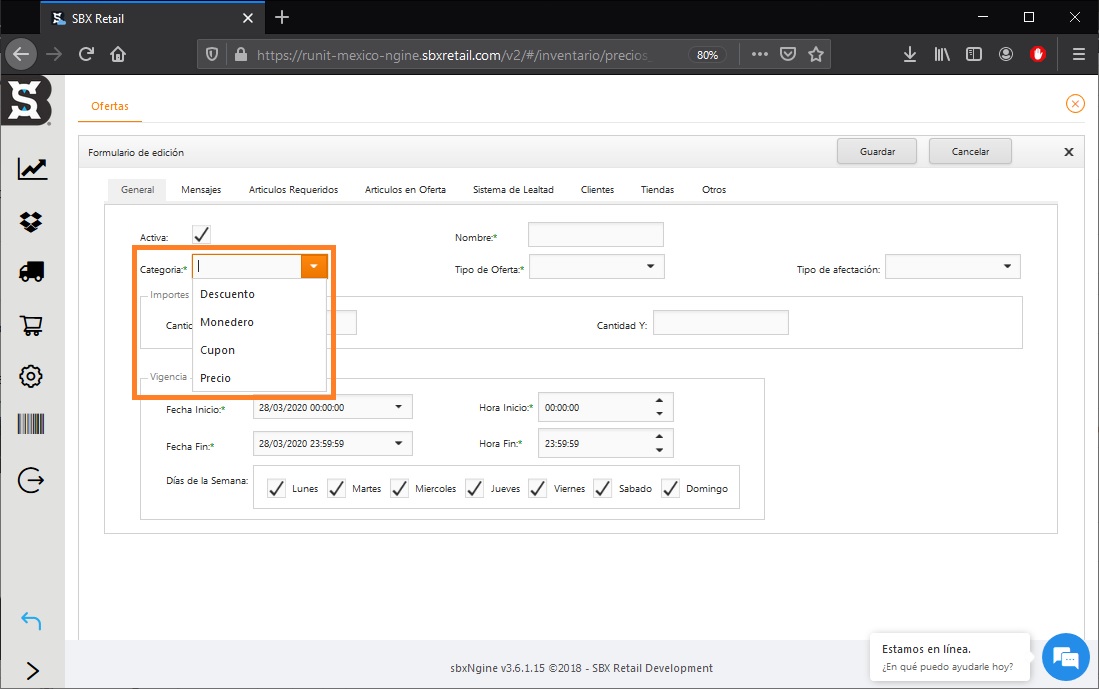Switch to the Articulos en Oferta tab
Image resolution: width=1099 pixels, height=689 pixels.
coord(405,190)
